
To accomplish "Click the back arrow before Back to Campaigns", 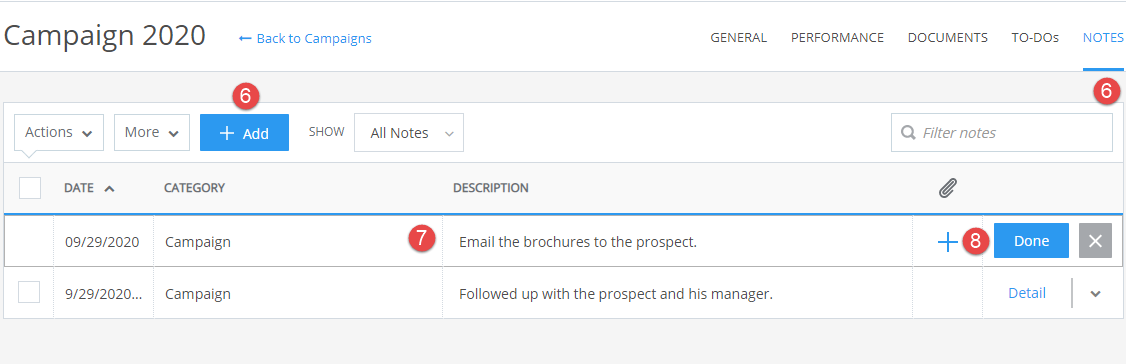I will [x=245, y=38].
